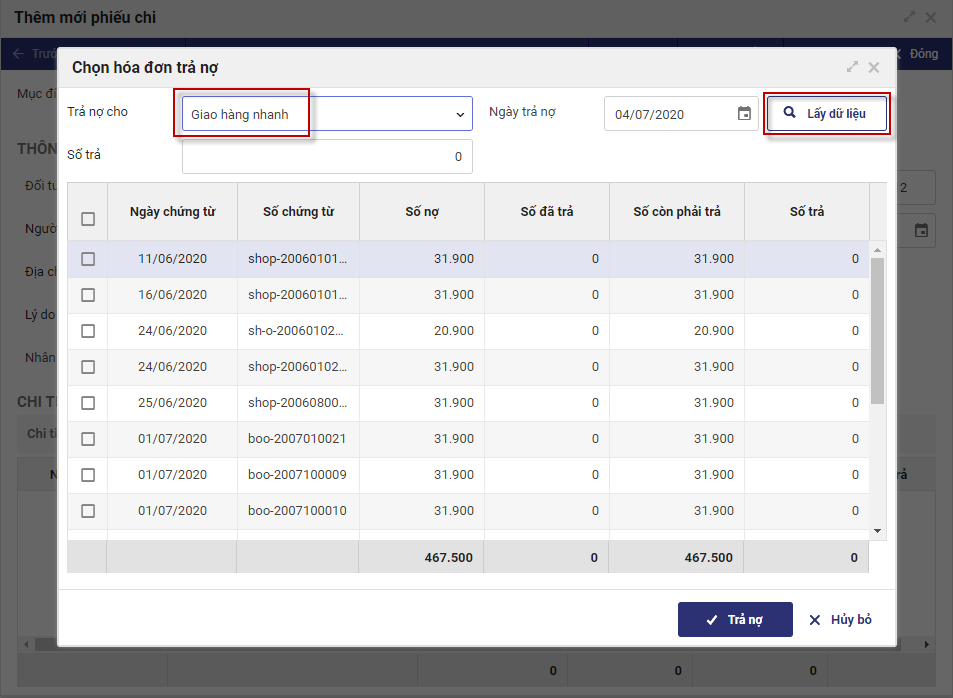The height and width of the screenshot is (698, 953).
Task: Click the Ngày trả nợ date field
Action: [x=670, y=114]
